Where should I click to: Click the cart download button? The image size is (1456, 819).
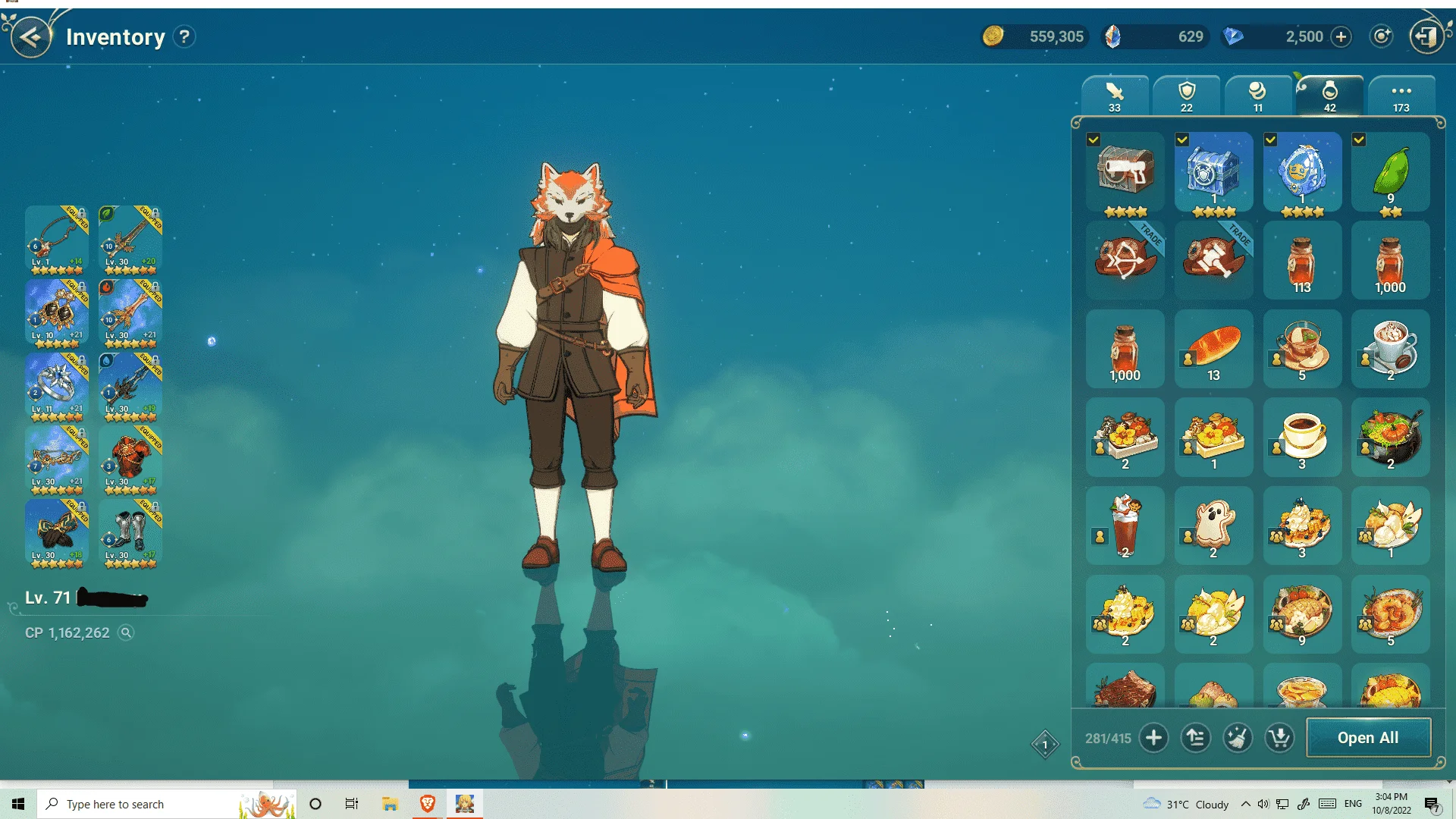click(1279, 737)
